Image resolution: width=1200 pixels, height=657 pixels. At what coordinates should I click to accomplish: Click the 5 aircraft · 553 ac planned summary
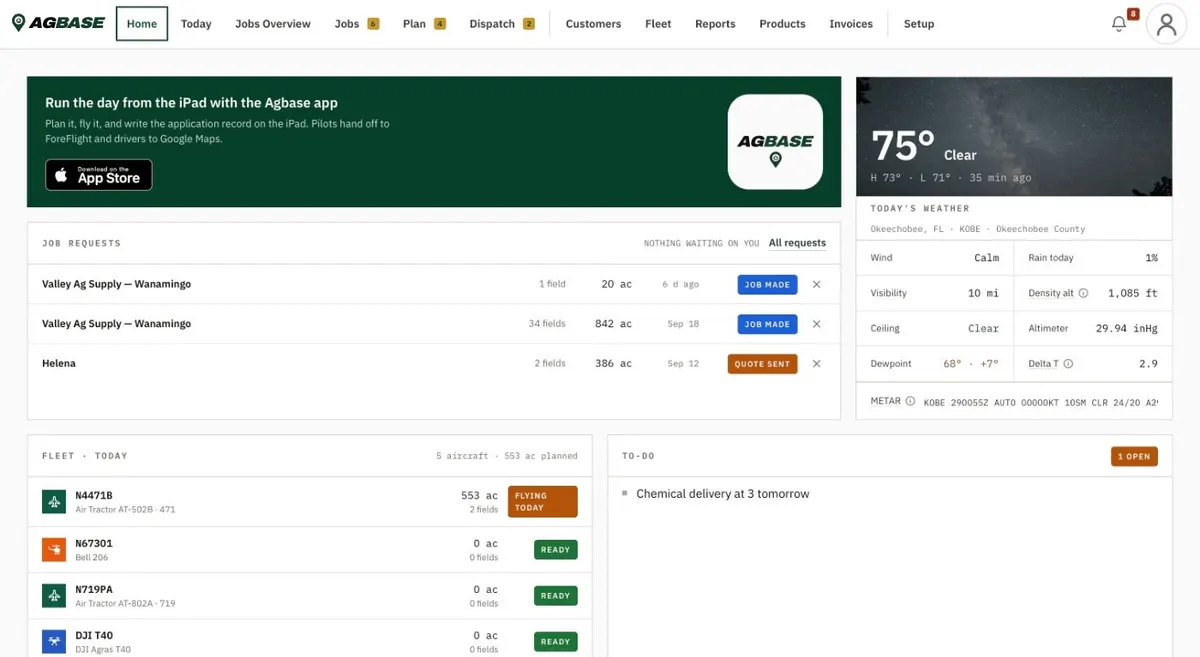point(507,456)
